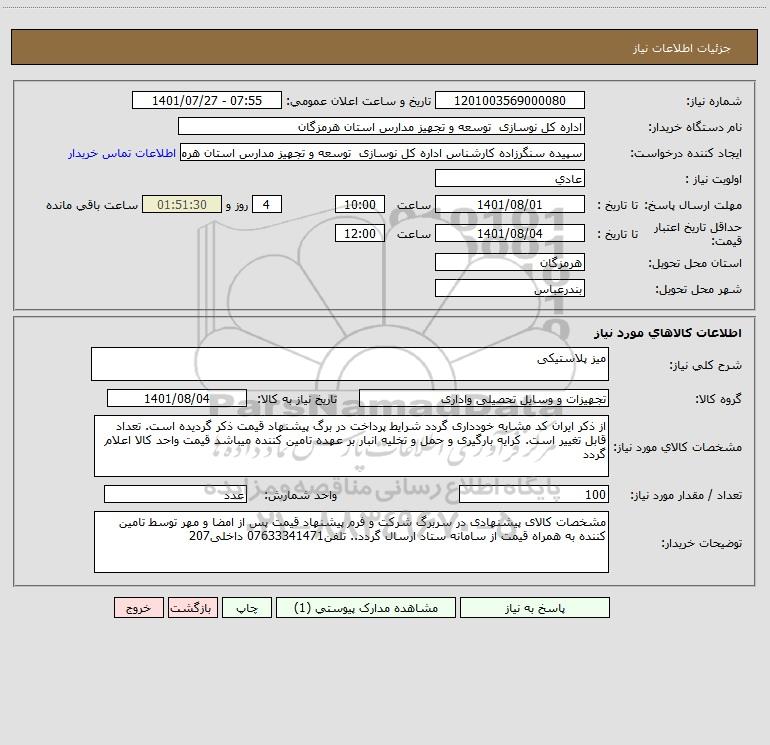Click the شرح کلی نیاز label
This screenshot has width=770, height=745.
(706, 365)
